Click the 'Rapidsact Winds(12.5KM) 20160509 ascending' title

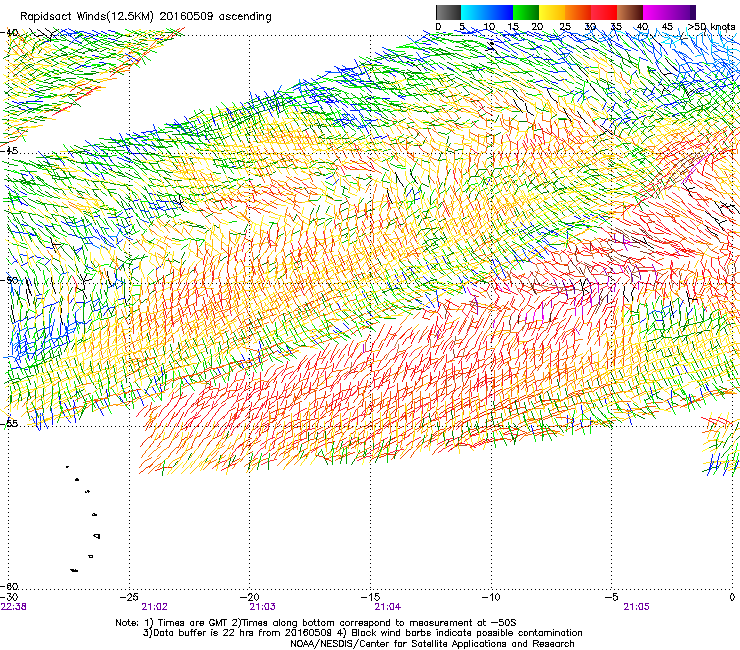(146, 17)
